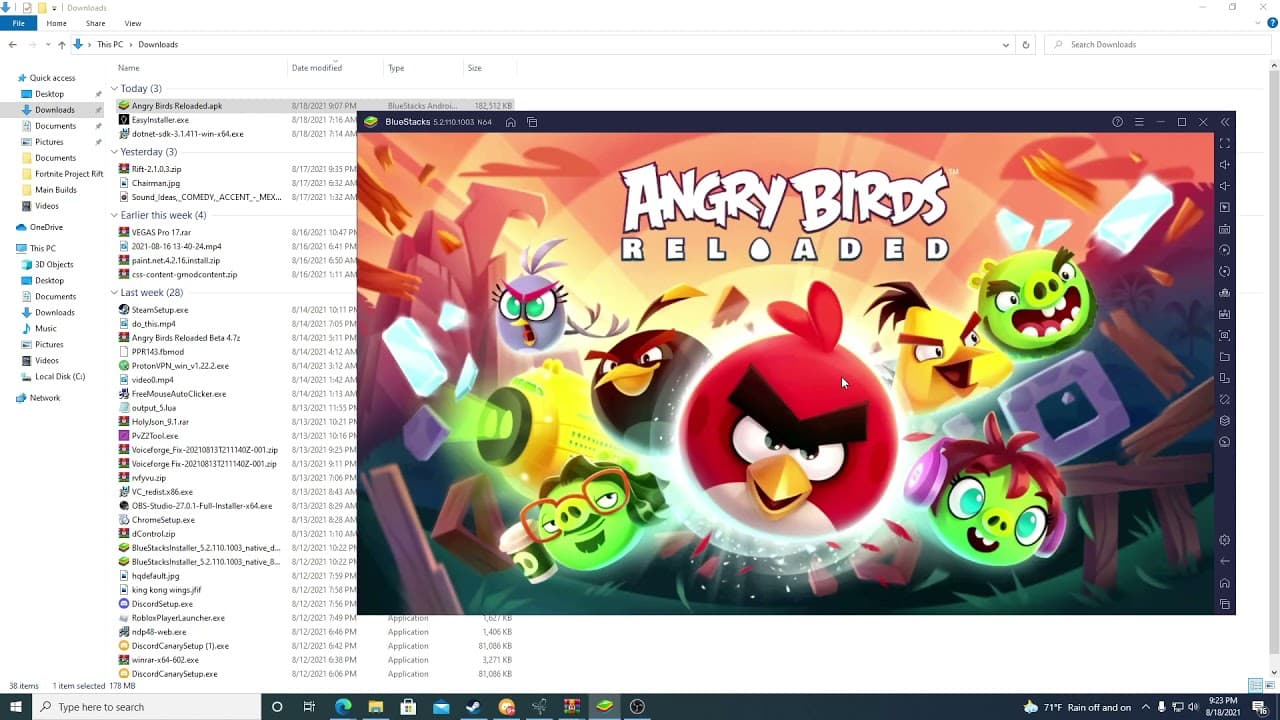The width and height of the screenshot is (1280, 720).
Task: Open multi-instance manager stacked-layers icon
Action: tap(1225, 421)
